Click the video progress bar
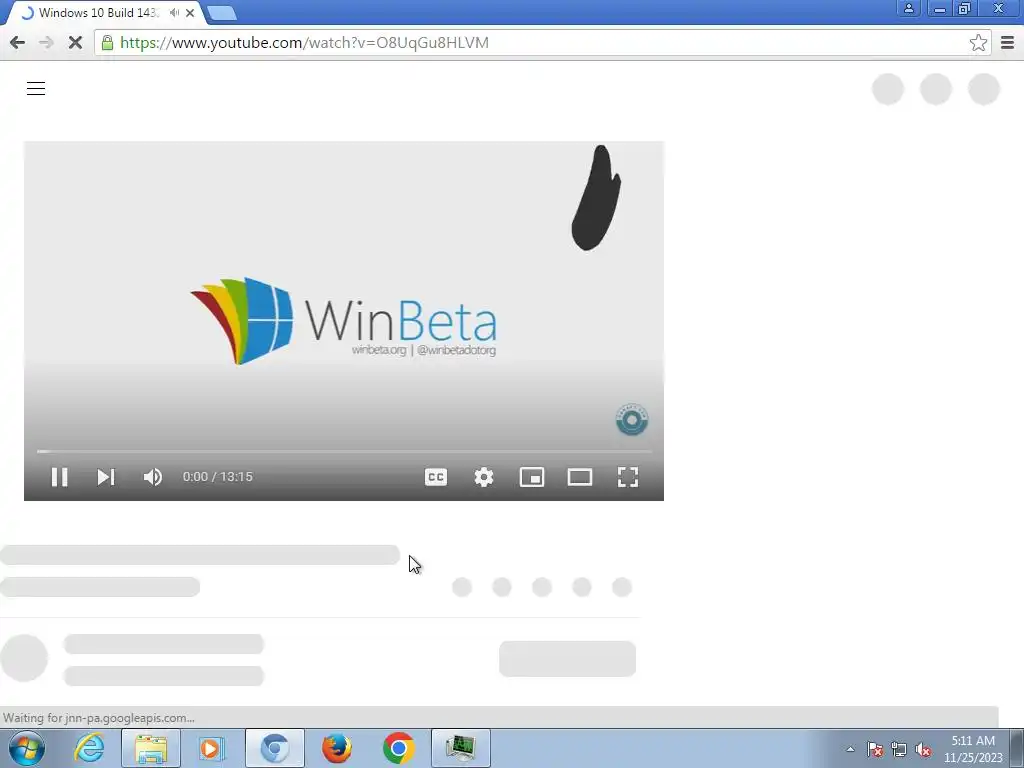Viewport: 1024px width, 768px height. pyautogui.click(x=344, y=451)
